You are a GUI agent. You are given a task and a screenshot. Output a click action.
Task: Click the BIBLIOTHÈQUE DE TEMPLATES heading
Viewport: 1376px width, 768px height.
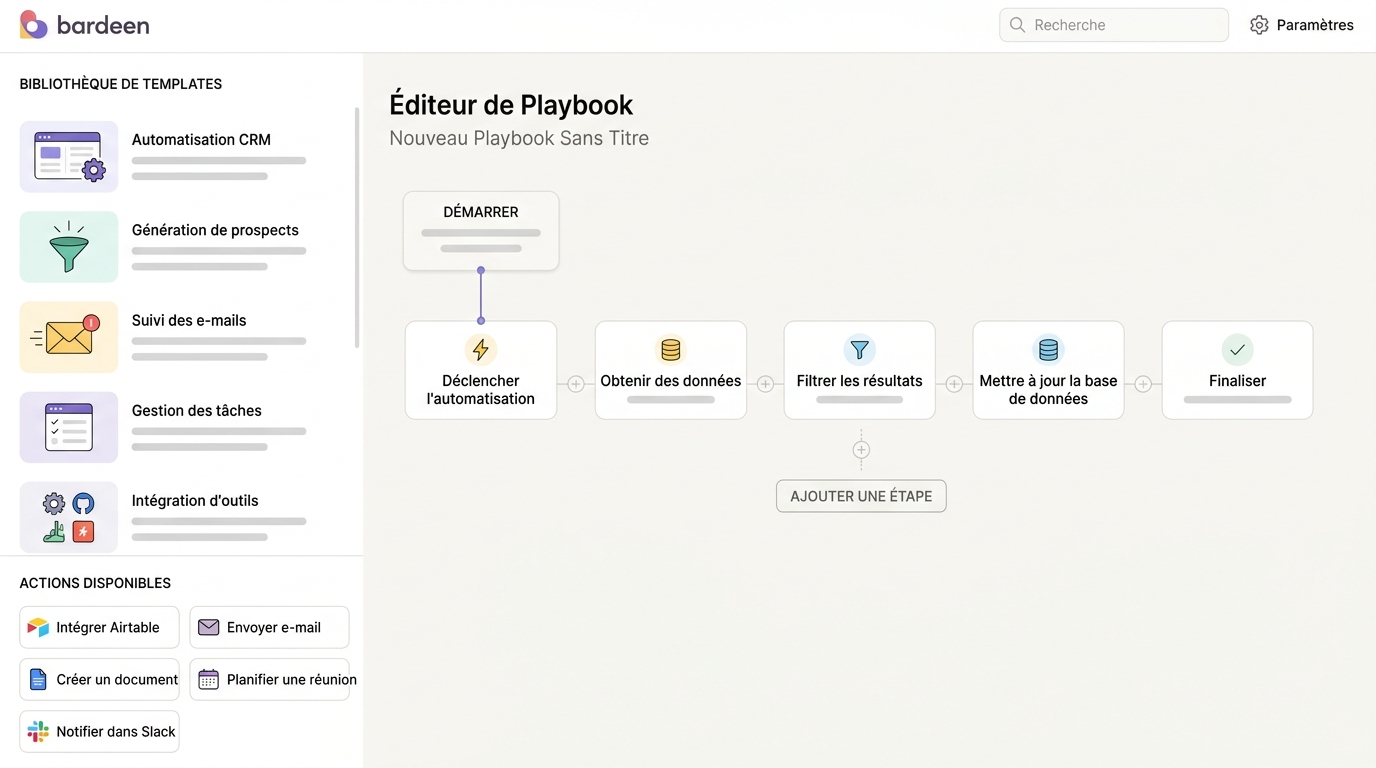pos(121,84)
